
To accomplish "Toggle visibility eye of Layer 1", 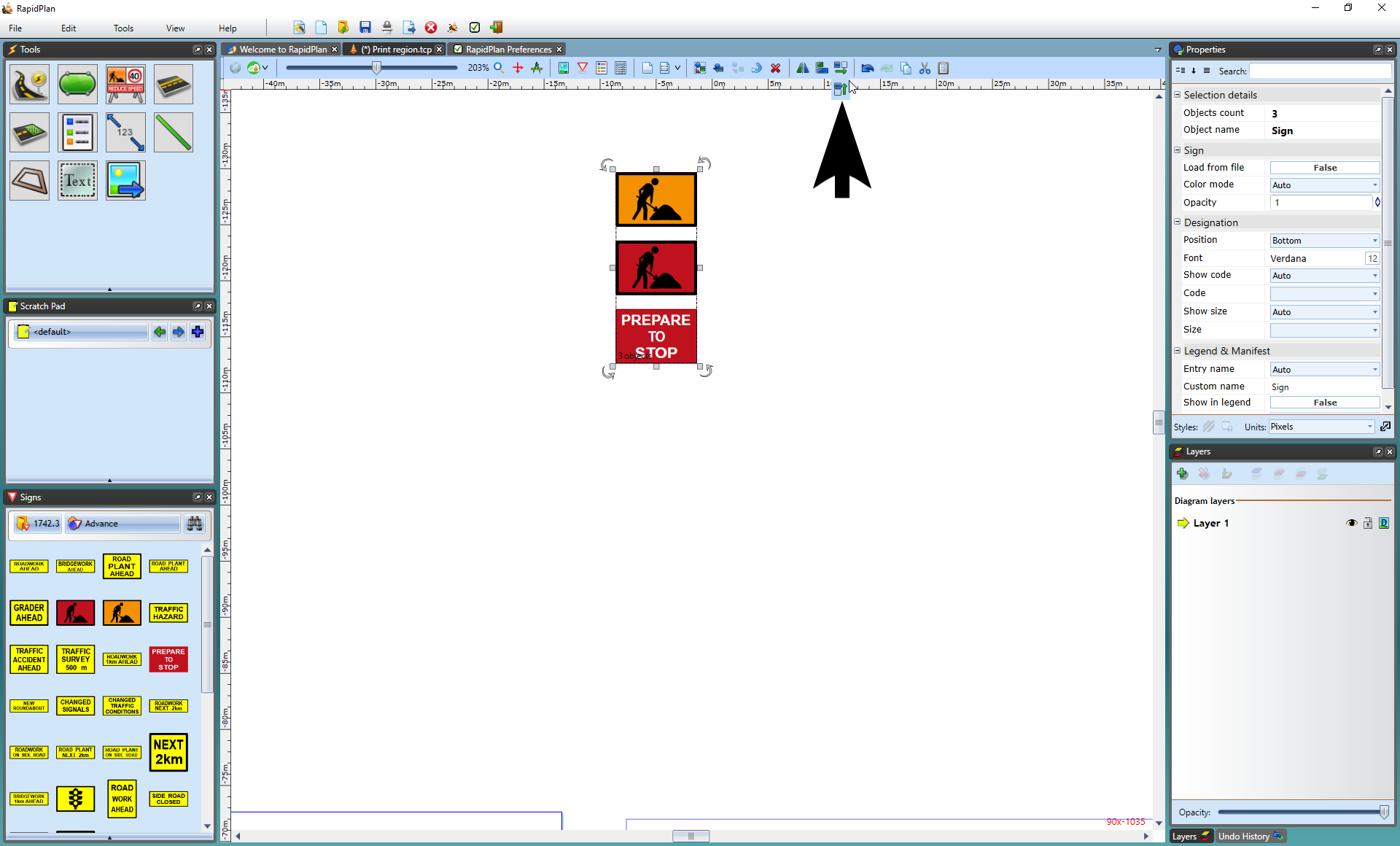I will [1351, 523].
